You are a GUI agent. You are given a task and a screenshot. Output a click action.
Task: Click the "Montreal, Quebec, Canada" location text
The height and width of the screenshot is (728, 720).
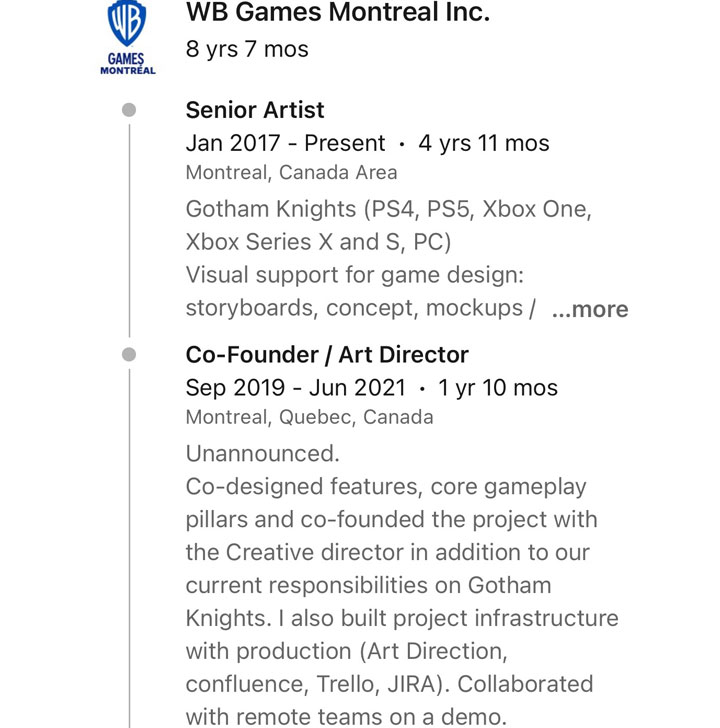(309, 417)
